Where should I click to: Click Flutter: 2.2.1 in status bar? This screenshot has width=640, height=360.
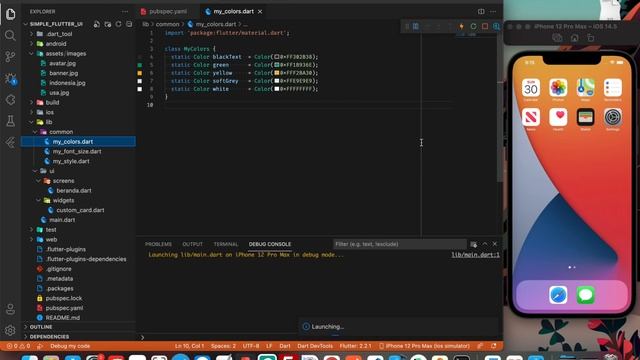coord(356,346)
